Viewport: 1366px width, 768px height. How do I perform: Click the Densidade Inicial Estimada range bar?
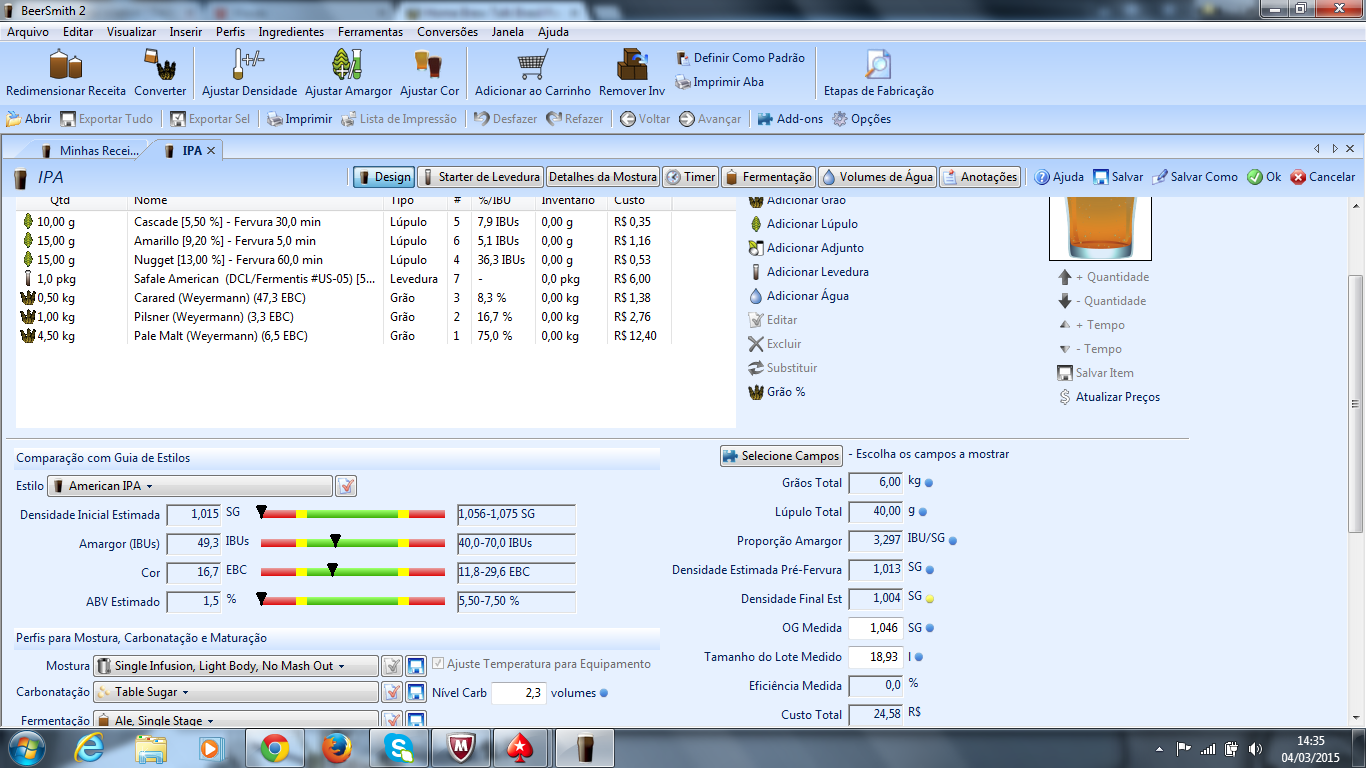tap(351, 513)
